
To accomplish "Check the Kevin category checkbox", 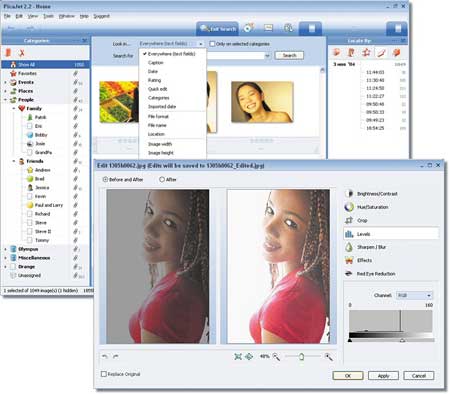I will (x=29, y=196).
